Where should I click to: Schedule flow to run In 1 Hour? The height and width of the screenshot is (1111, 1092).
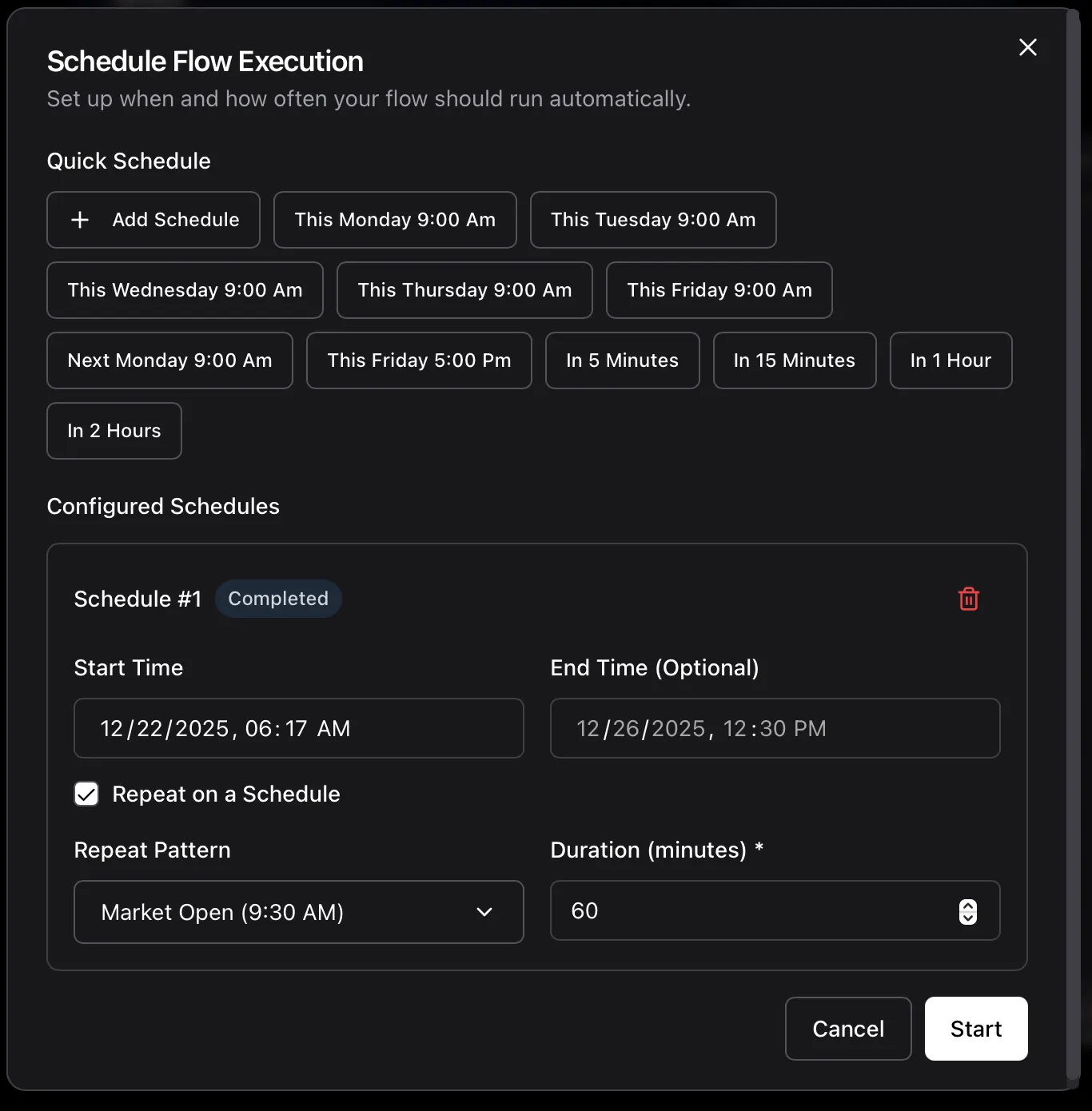click(x=951, y=360)
